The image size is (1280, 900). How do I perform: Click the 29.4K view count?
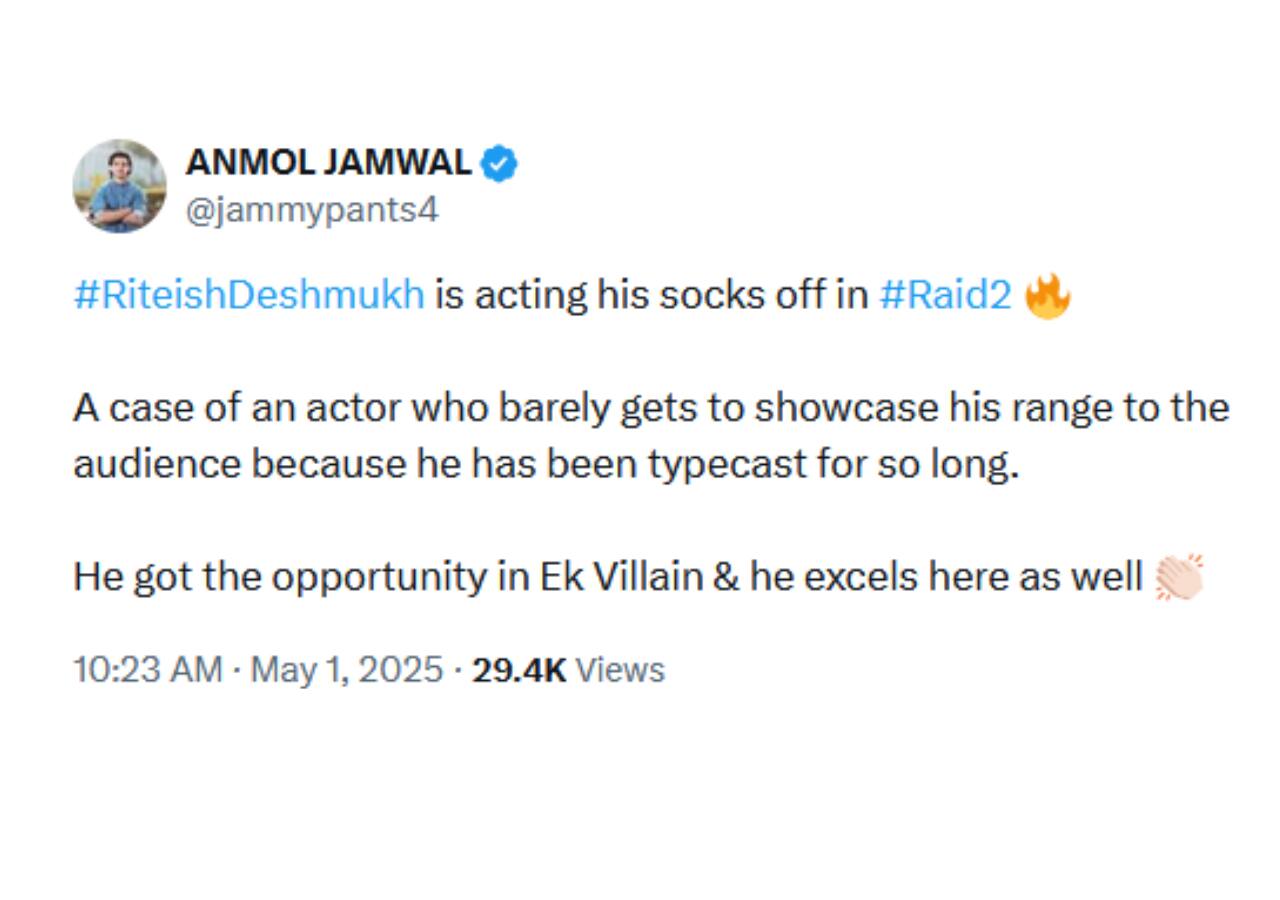click(519, 669)
